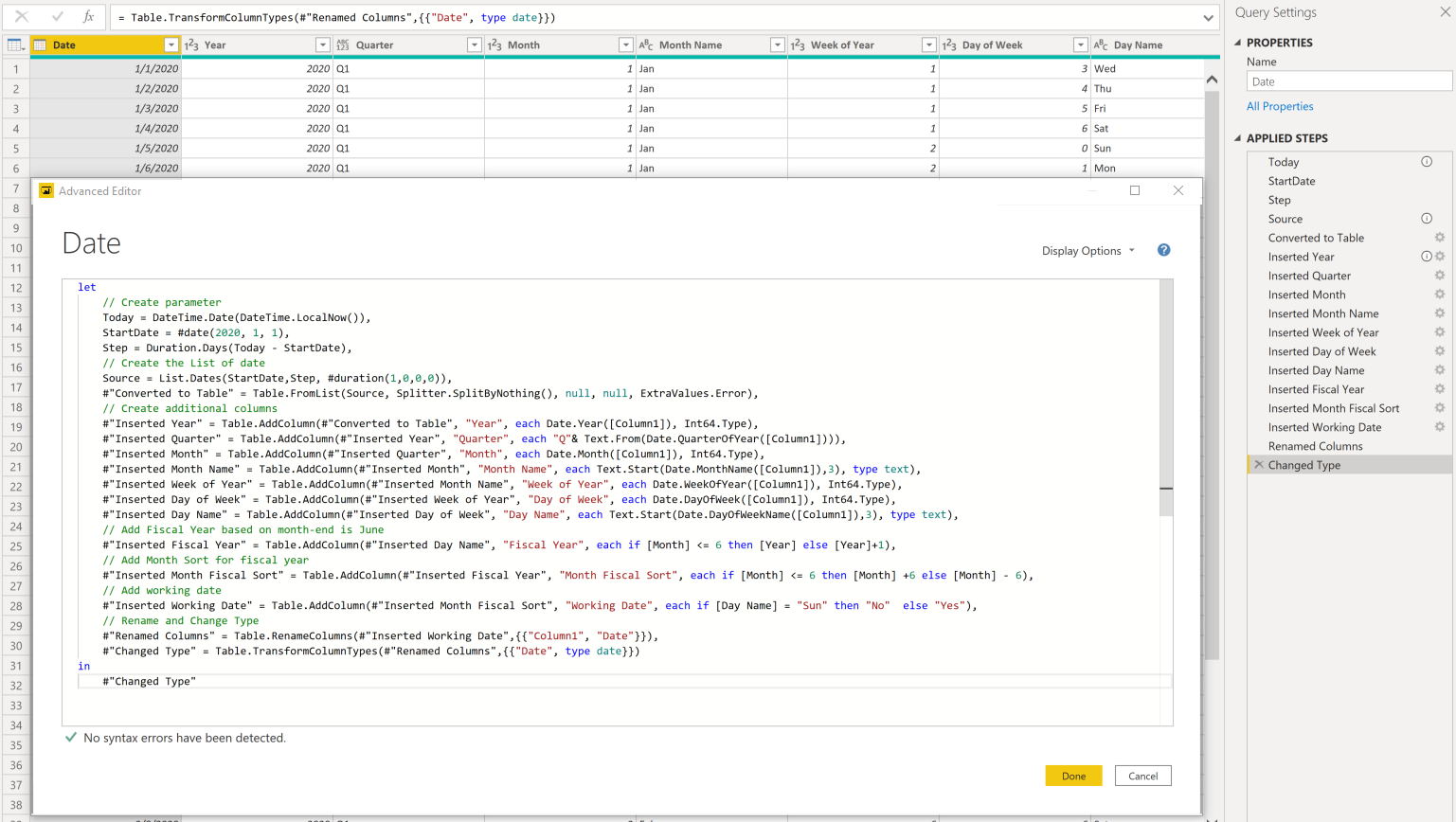The width and height of the screenshot is (1456, 822).
Task: Click the Month column data type icon
Action: pos(494,45)
